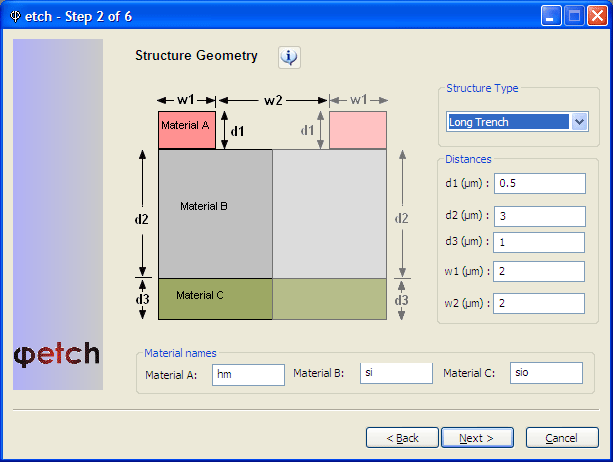Click the red Material A block in diagram
613x462 pixels.
pos(186,129)
